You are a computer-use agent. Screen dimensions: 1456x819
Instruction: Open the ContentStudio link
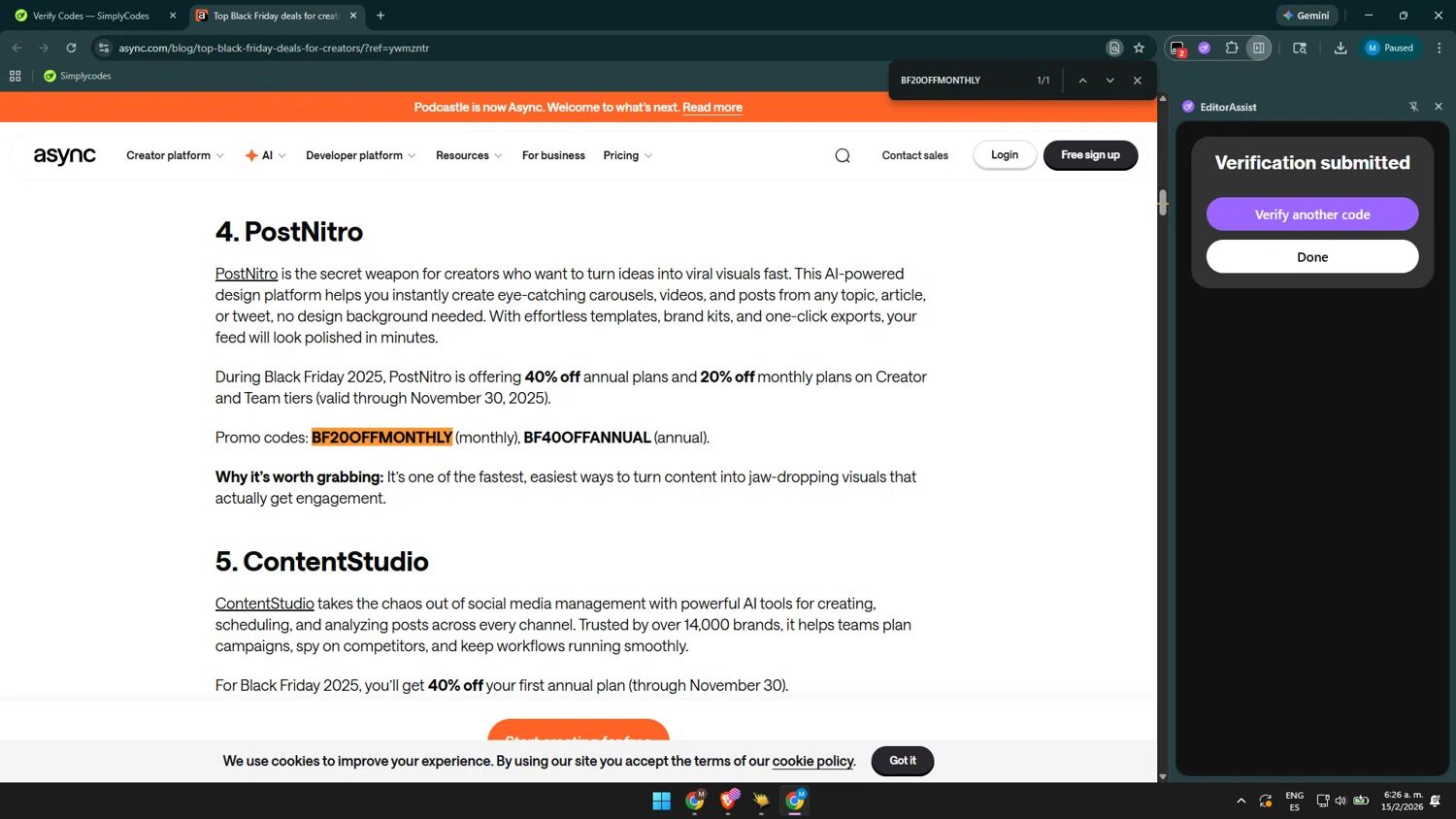tap(265, 604)
